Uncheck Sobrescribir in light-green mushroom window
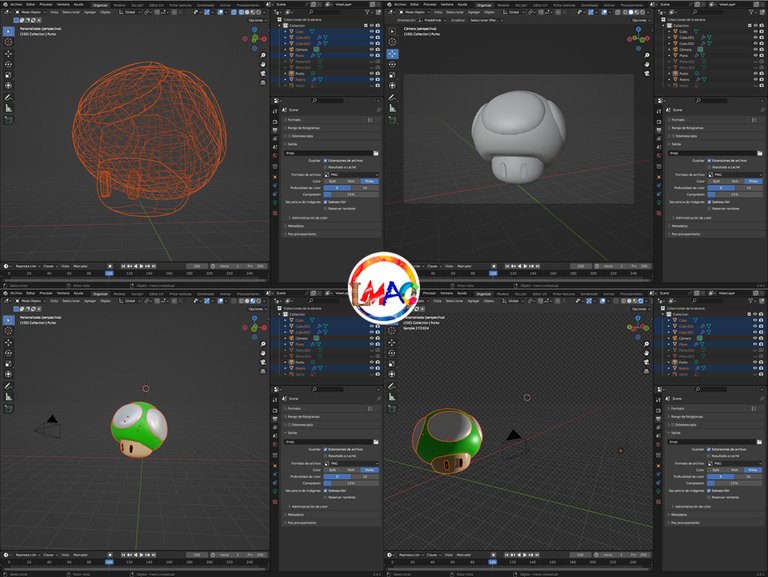Screen dimensions: 768x577 point(325,490)
